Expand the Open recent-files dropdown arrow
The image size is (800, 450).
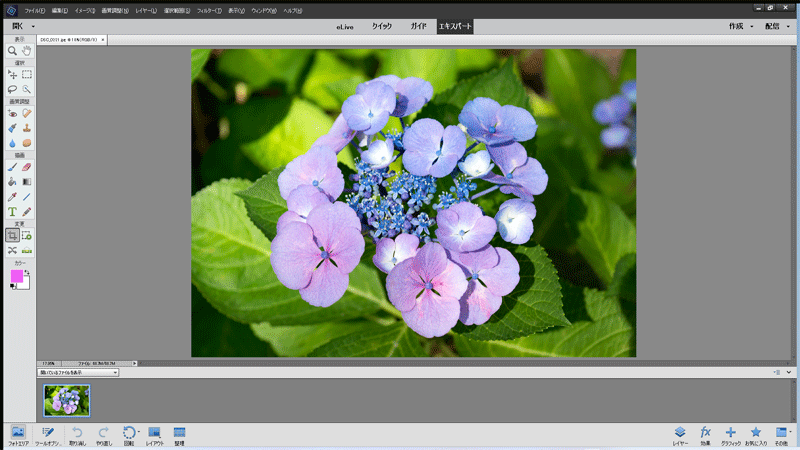pos(33,27)
